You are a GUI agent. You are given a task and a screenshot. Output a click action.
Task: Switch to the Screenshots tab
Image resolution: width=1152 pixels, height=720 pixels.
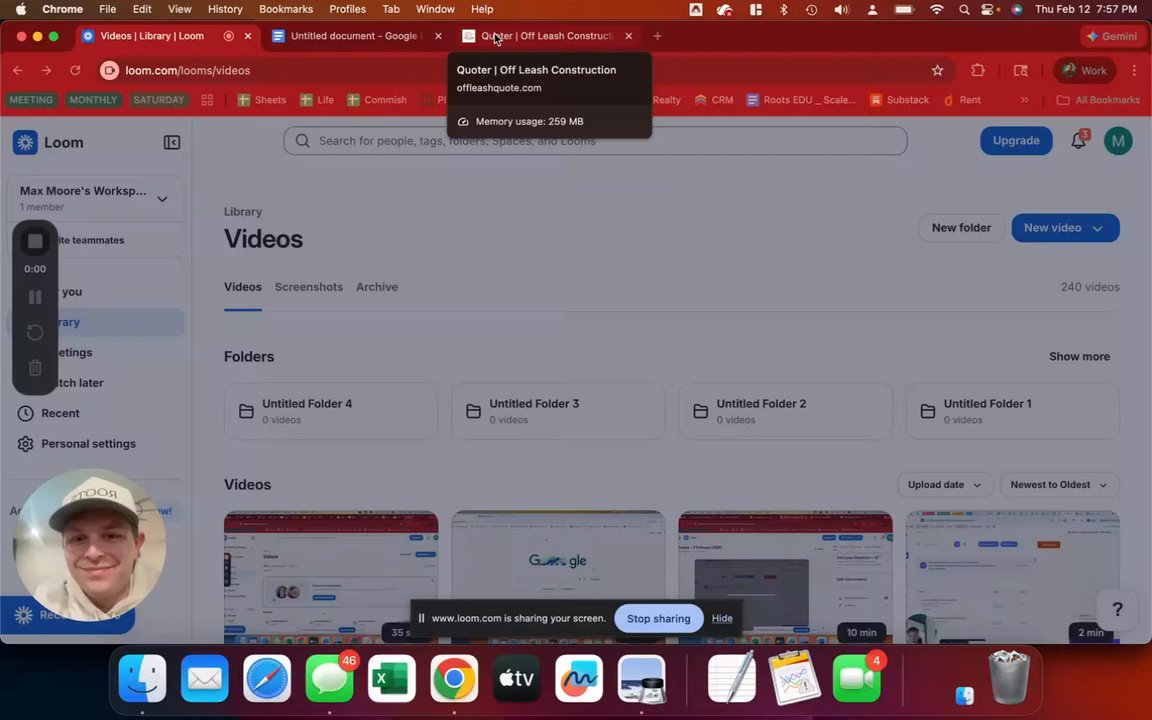click(x=309, y=287)
